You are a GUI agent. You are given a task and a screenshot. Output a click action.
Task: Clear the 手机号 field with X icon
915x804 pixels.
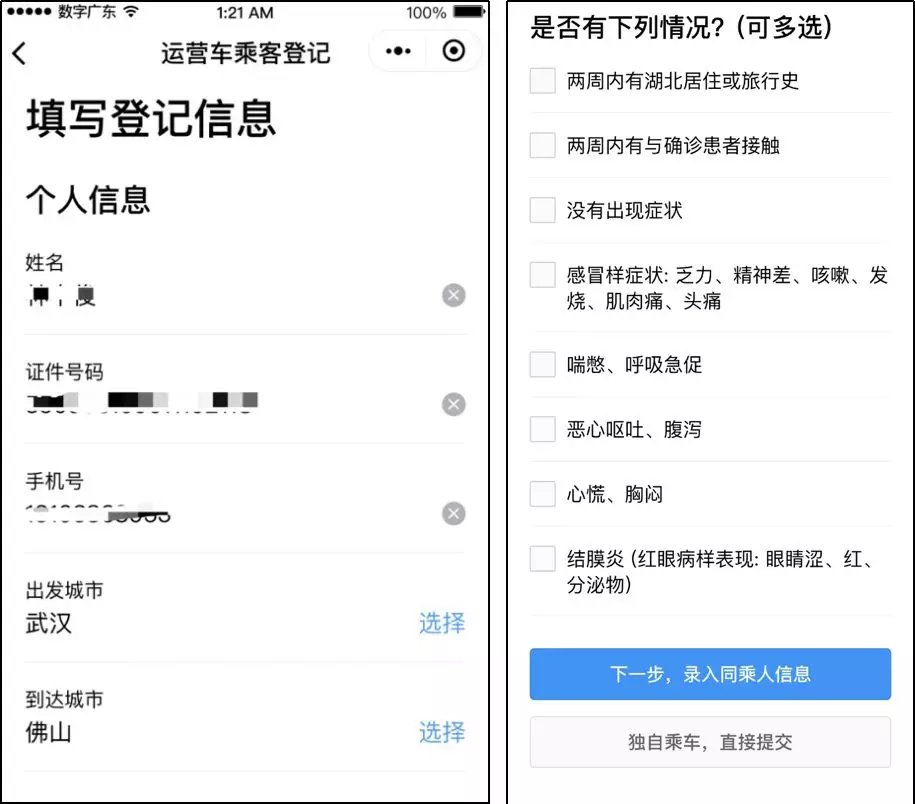pyautogui.click(x=453, y=513)
